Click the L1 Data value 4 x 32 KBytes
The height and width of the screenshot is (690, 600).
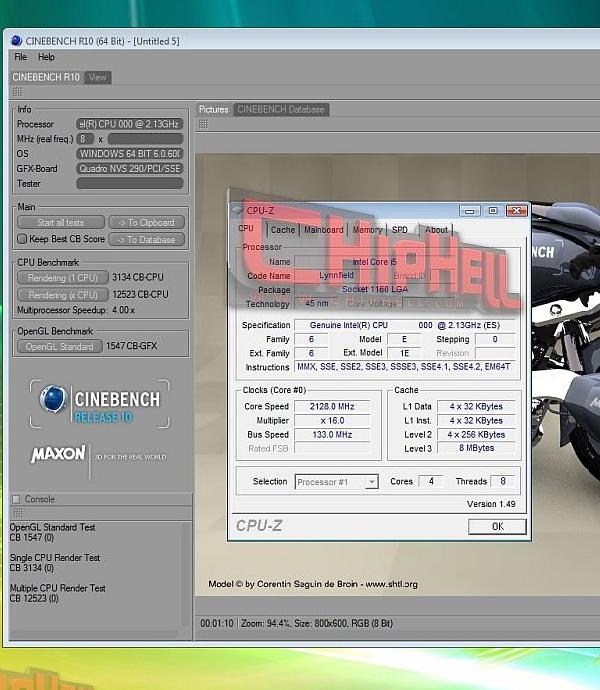pos(476,406)
